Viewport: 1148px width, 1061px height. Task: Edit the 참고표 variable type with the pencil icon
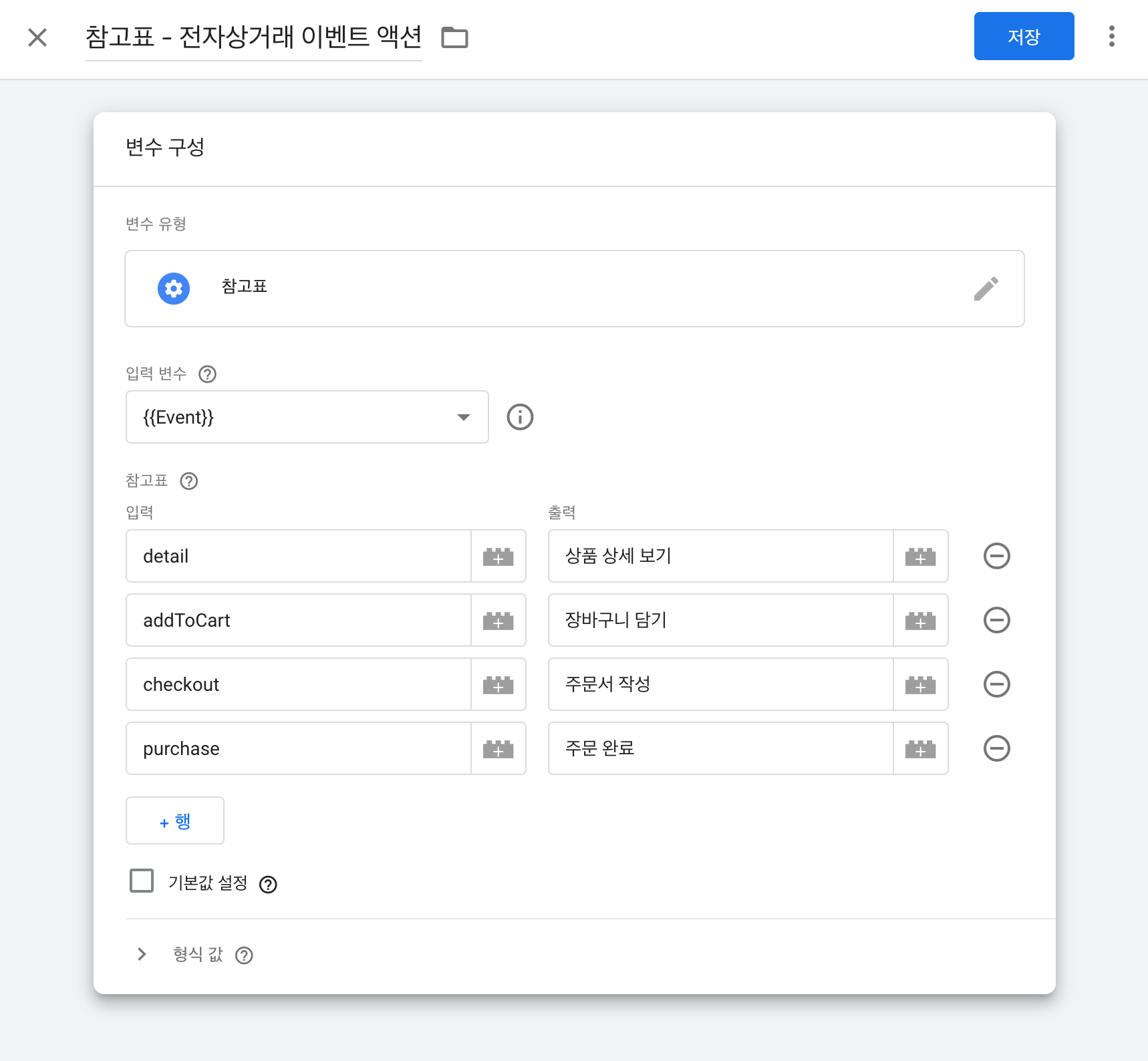(x=987, y=288)
